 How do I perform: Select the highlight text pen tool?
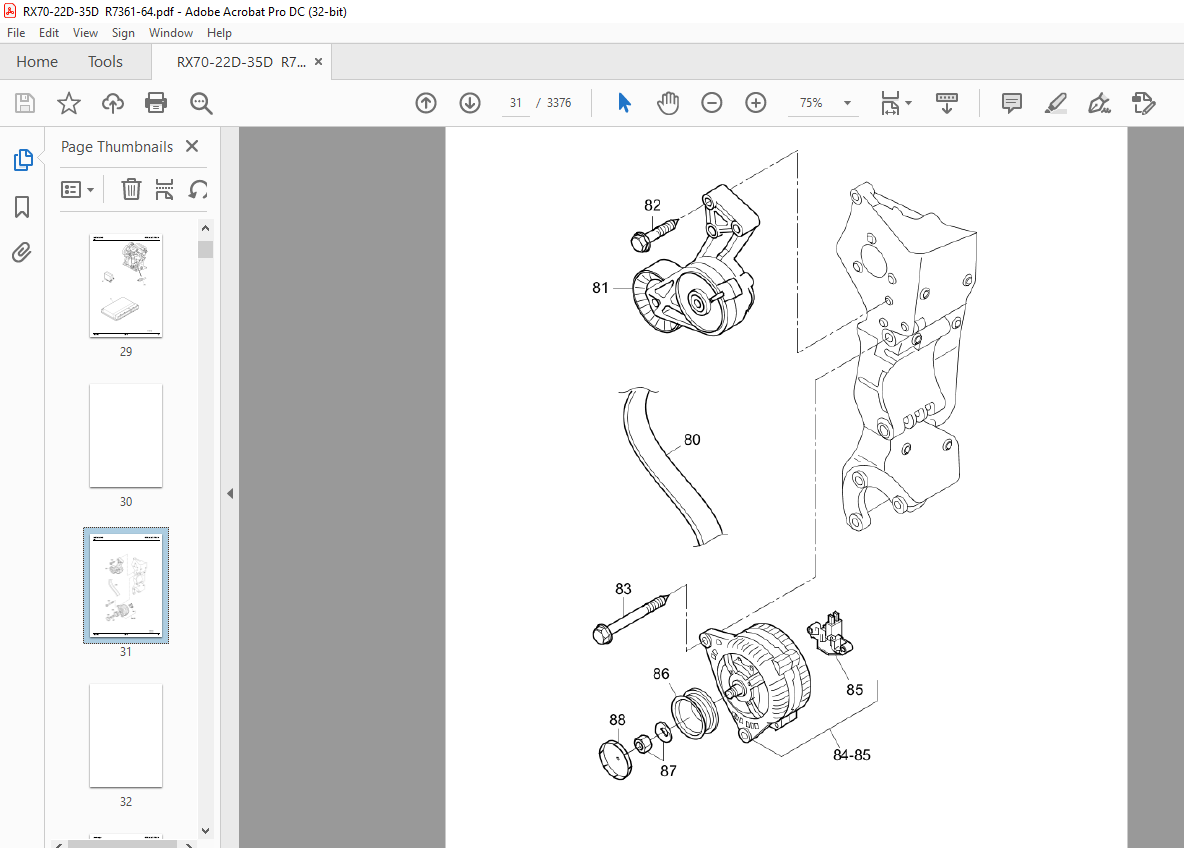pos(1055,103)
